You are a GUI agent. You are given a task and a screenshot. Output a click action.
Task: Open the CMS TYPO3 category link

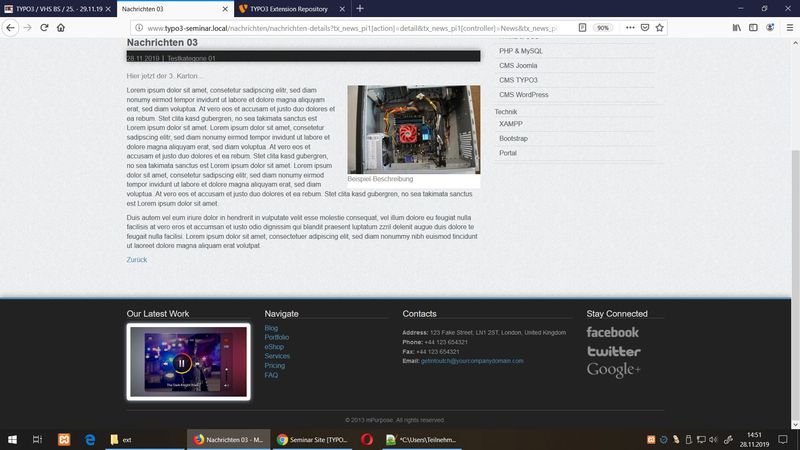(x=519, y=80)
